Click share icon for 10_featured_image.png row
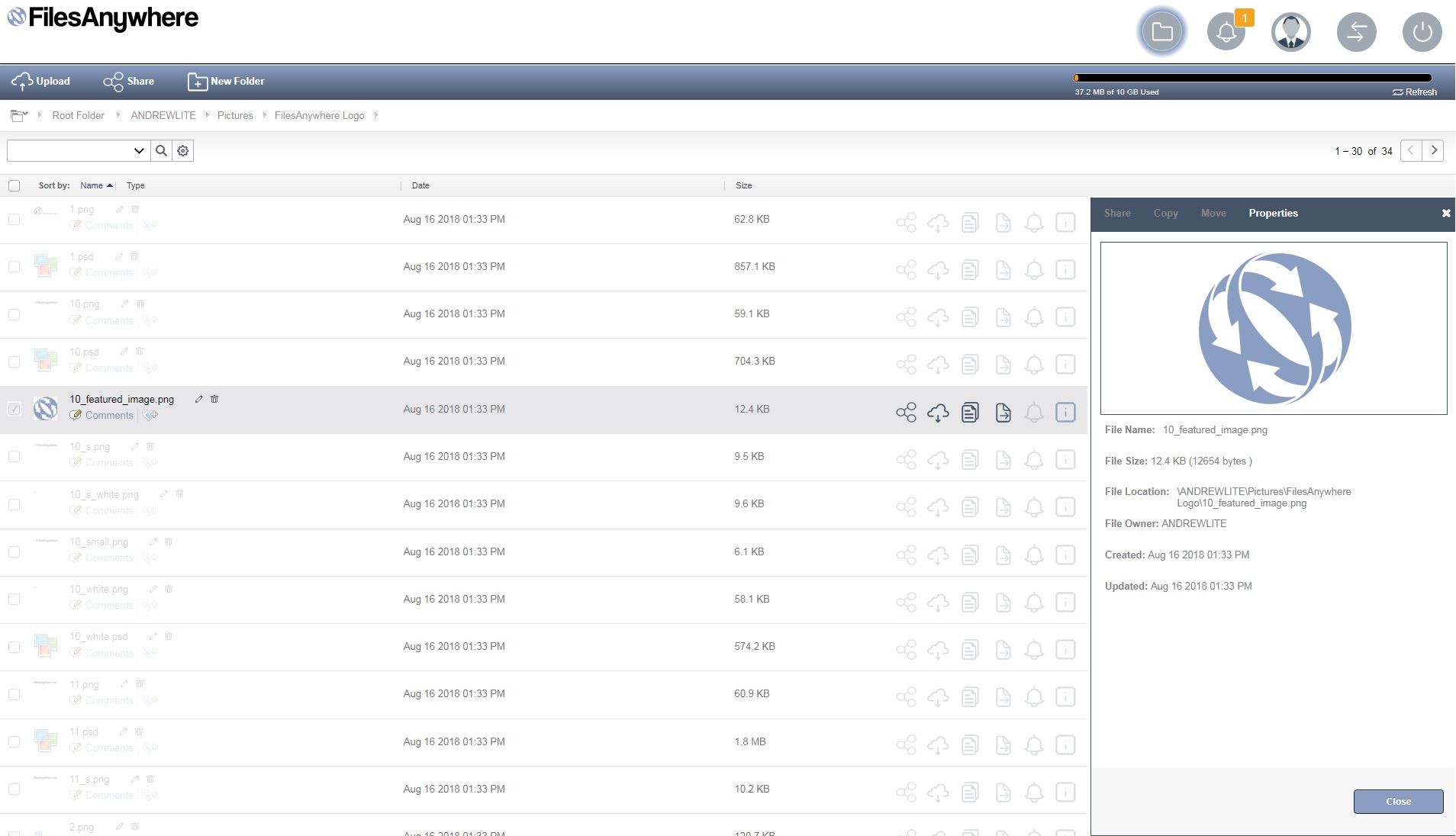This screenshot has width=1456, height=836. click(906, 413)
